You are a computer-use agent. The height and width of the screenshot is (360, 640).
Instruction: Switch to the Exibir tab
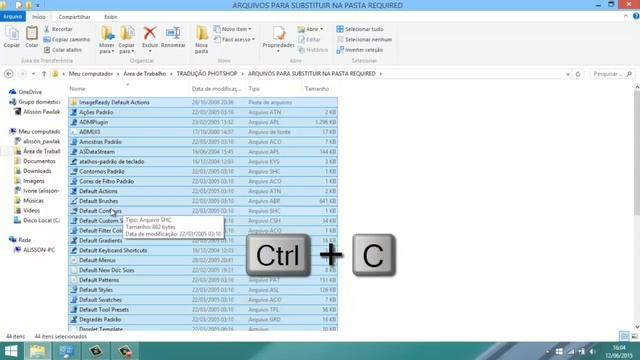tap(111, 17)
